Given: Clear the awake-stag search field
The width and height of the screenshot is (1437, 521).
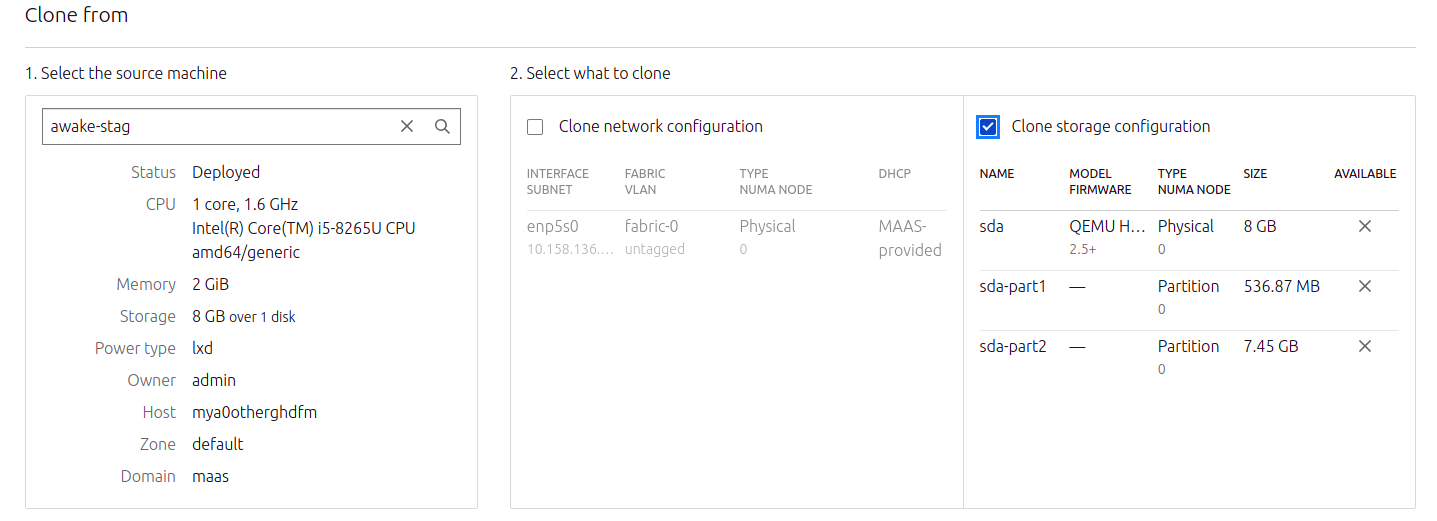Looking at the screenshot, I should (x=407, y=127).
